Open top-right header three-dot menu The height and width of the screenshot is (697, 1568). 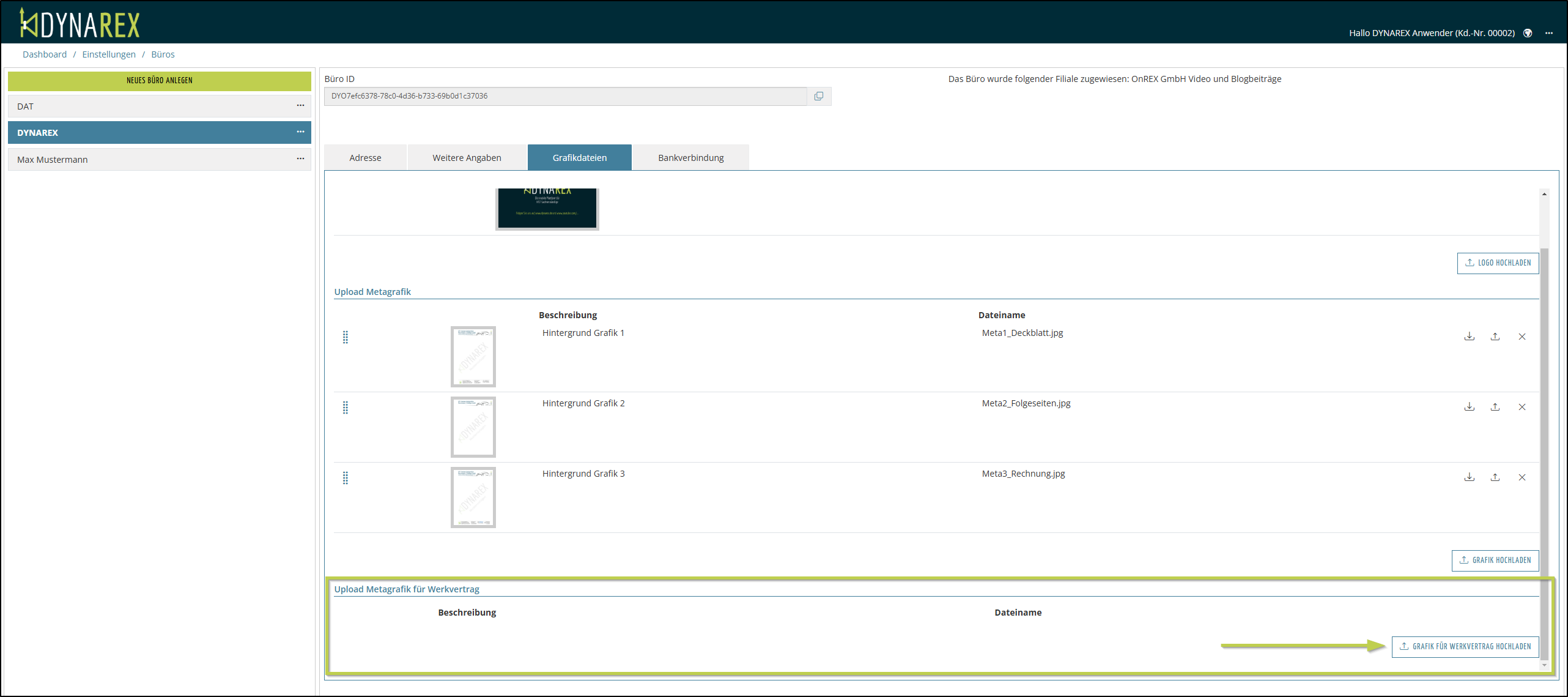[x=1548, y=33]
